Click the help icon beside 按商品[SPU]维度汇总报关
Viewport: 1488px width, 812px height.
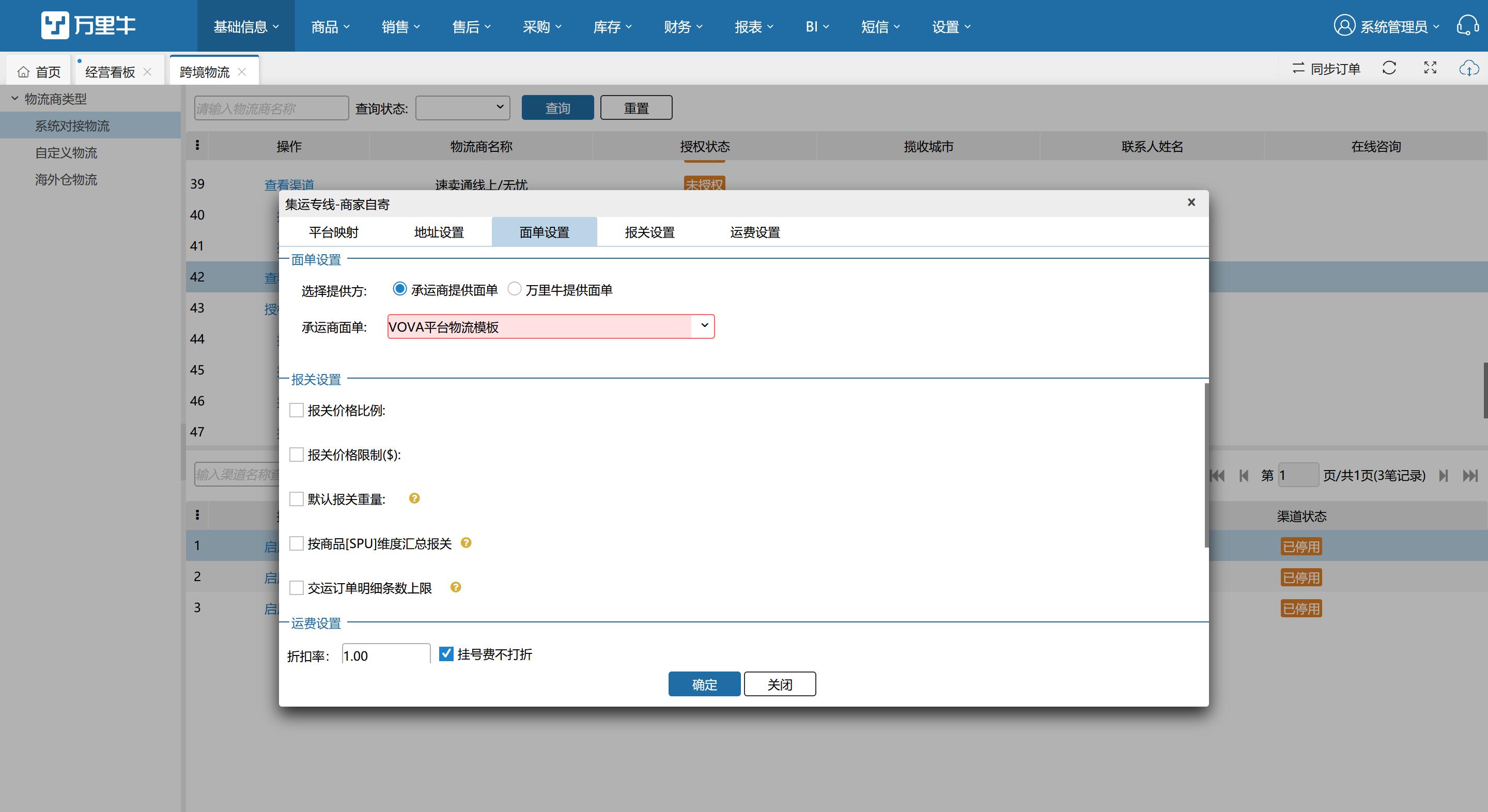pos(466,543)
